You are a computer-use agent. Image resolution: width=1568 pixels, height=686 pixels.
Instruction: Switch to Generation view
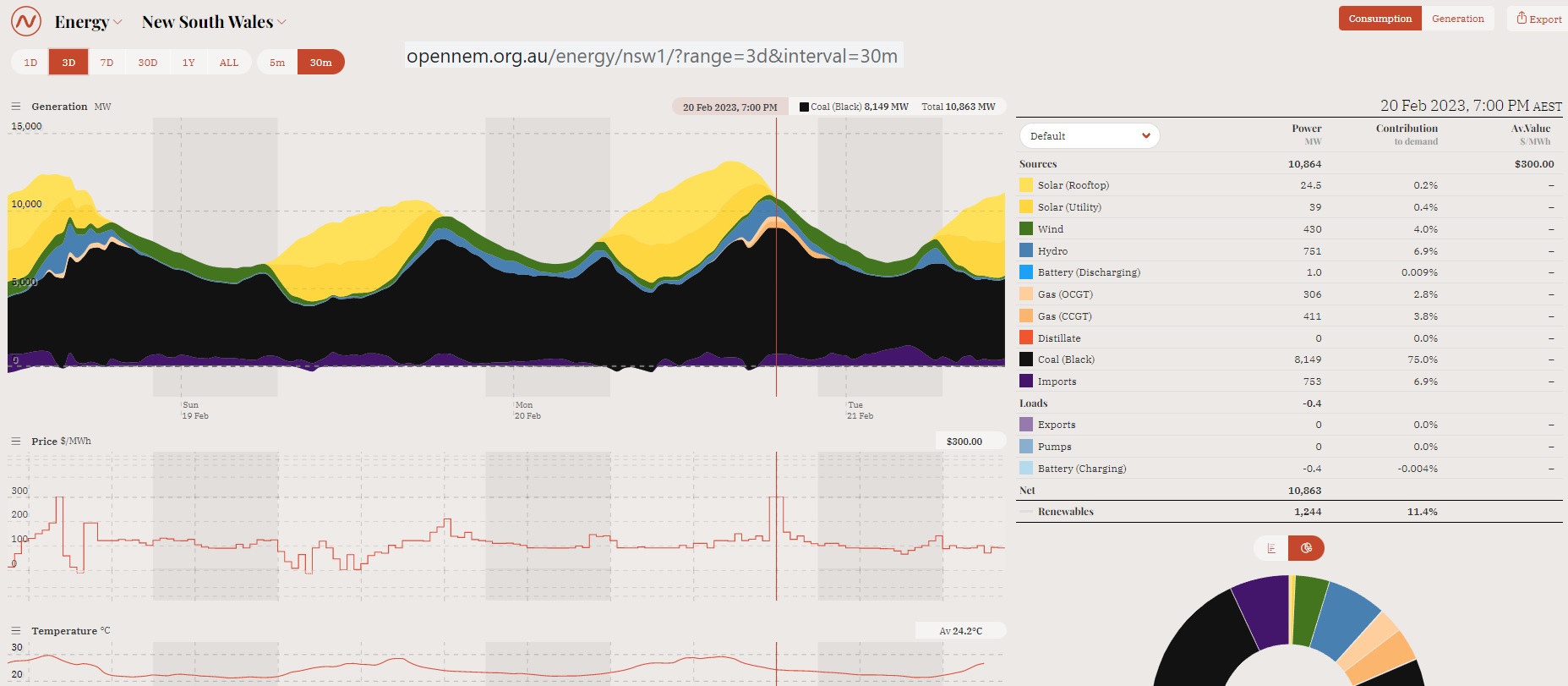(x=1458, y=19)
